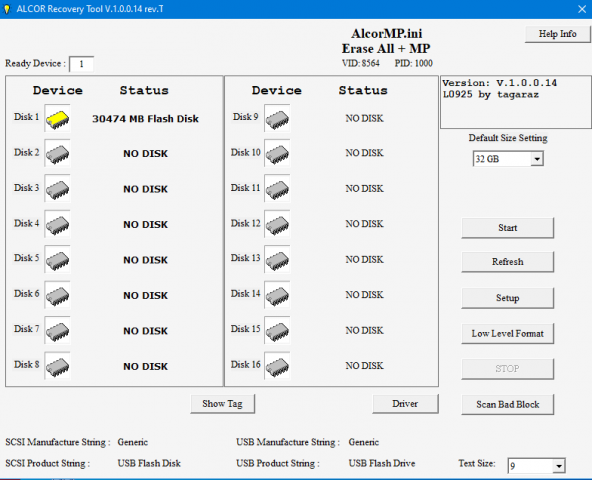Viewport: 592px width, 480px height.
Task: Click the Disk 11 chip icon
Action: (x=277, y=188)
